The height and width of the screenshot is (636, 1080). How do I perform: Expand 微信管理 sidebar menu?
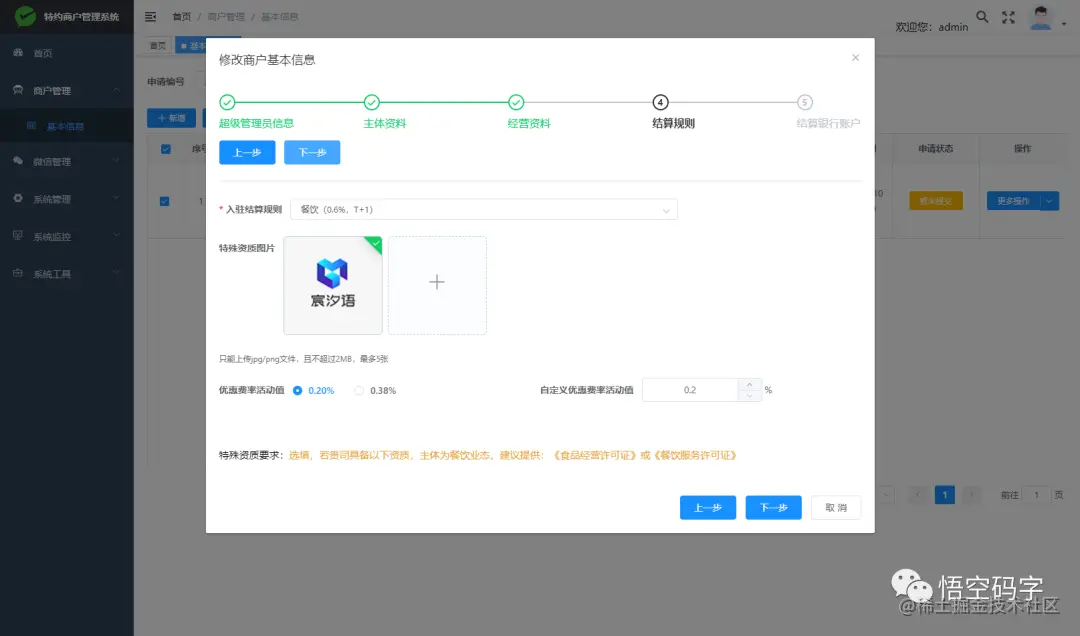coord(67,161)
